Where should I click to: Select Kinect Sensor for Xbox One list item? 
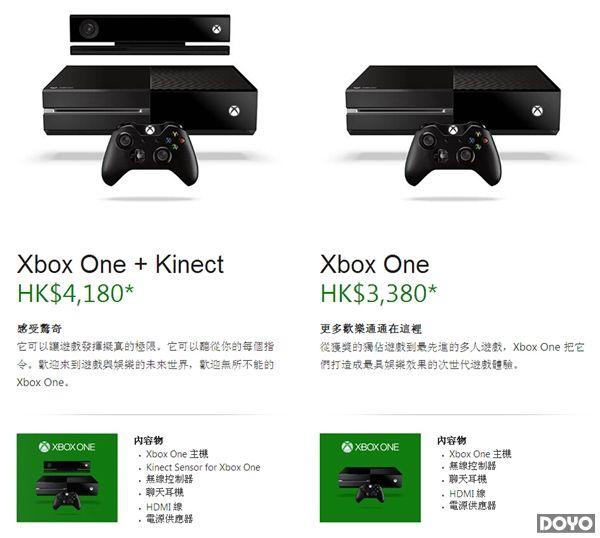tap(203, 467)
